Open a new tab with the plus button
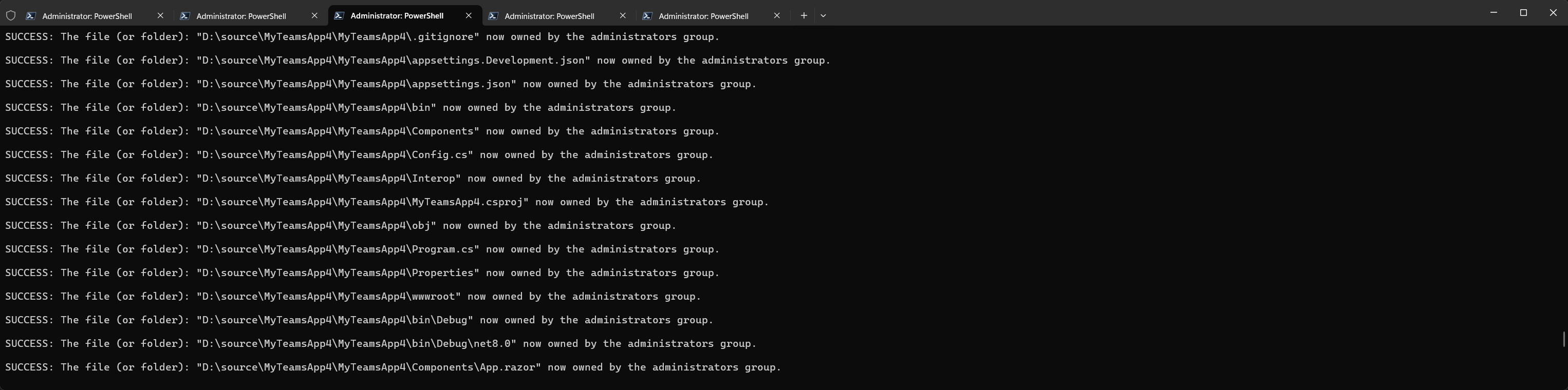The height and width of the screenshot is (390, 1568). click(804, 16)
